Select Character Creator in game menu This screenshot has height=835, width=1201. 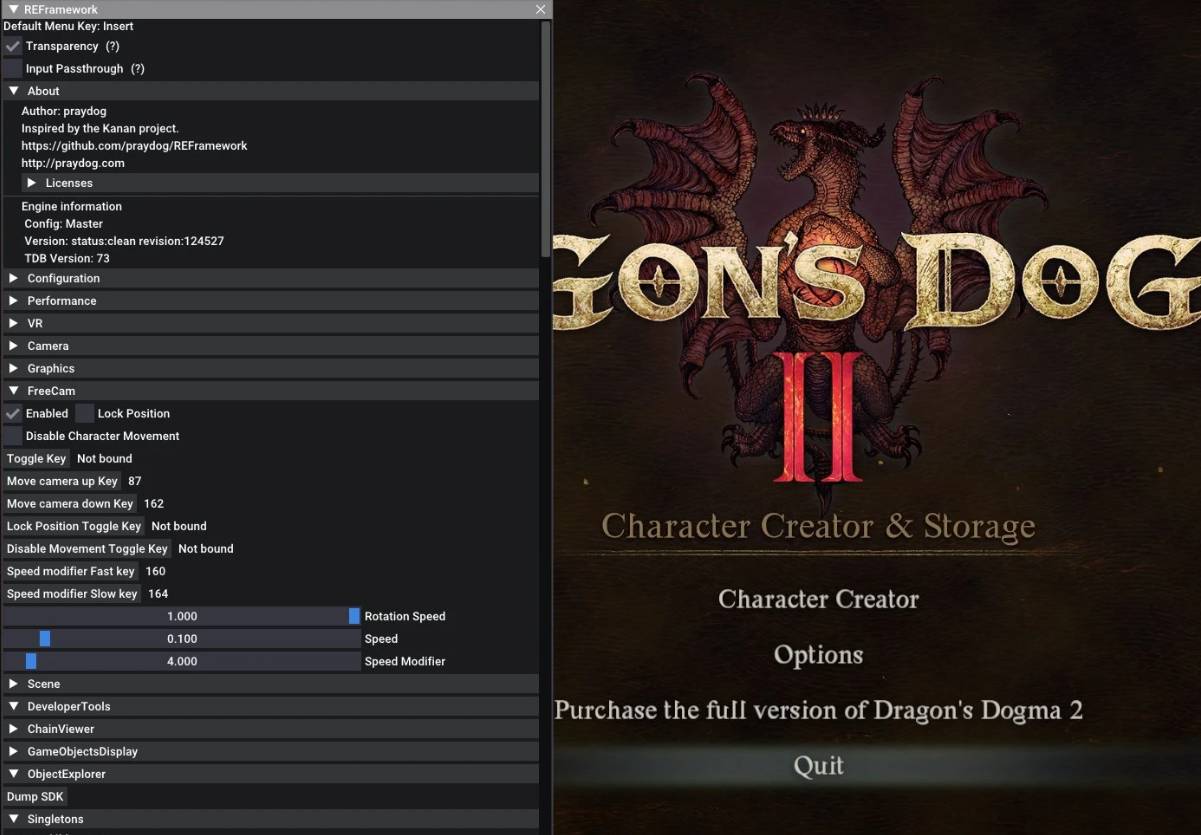[x=818, y=599]
